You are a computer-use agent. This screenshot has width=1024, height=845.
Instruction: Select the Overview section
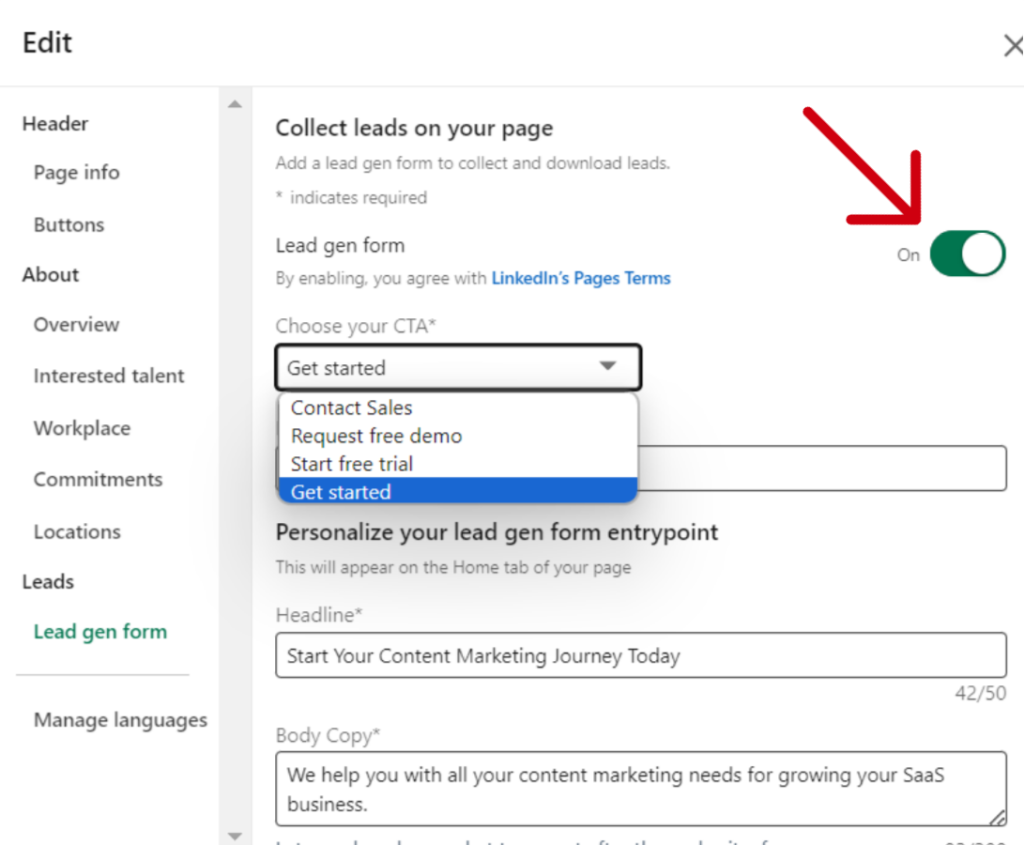pos(76,324)
